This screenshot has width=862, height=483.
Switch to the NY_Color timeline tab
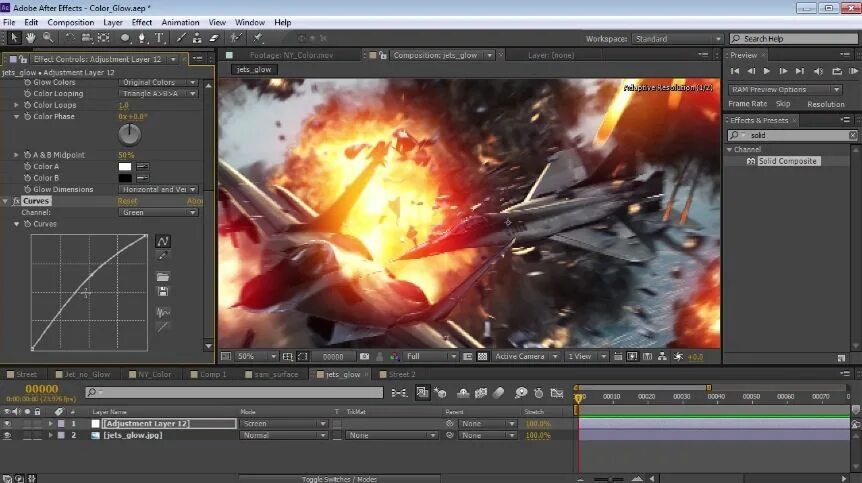pos(150,374)
